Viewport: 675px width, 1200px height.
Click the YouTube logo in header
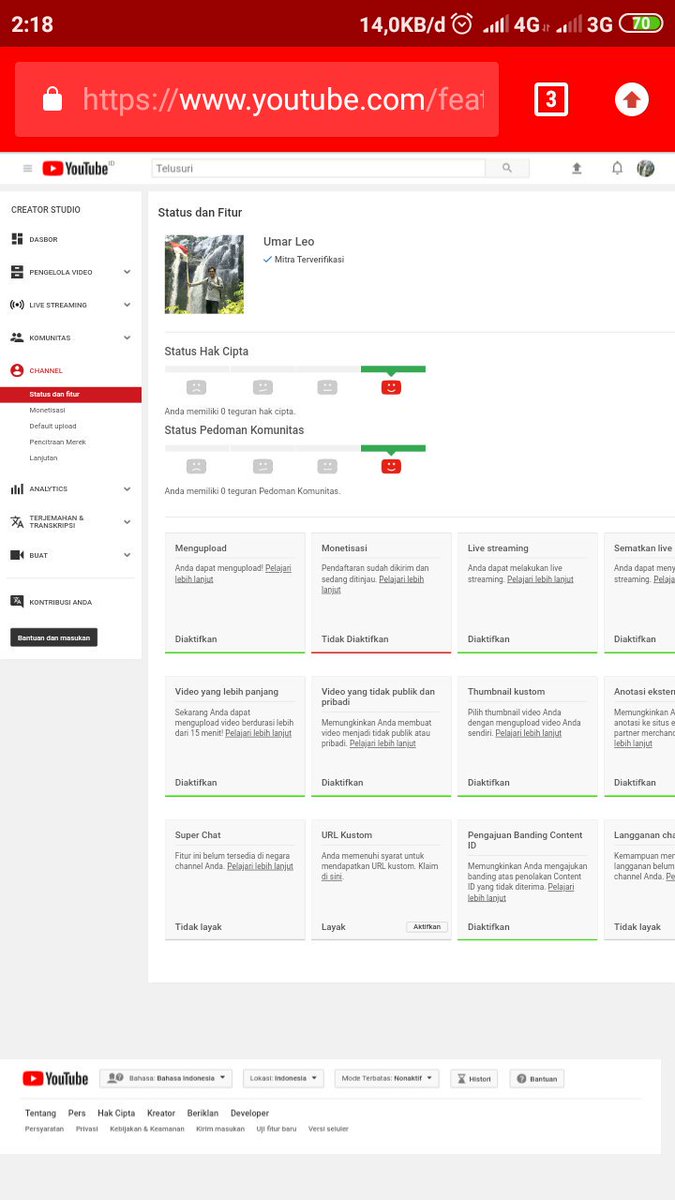point(78,168)
